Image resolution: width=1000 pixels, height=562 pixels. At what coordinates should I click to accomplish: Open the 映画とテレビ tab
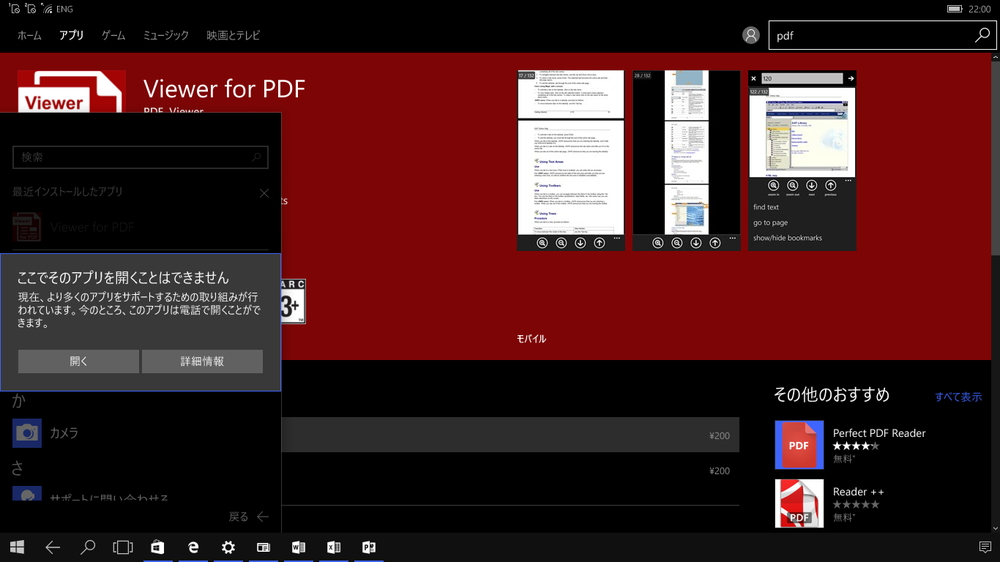click(233, 35)
